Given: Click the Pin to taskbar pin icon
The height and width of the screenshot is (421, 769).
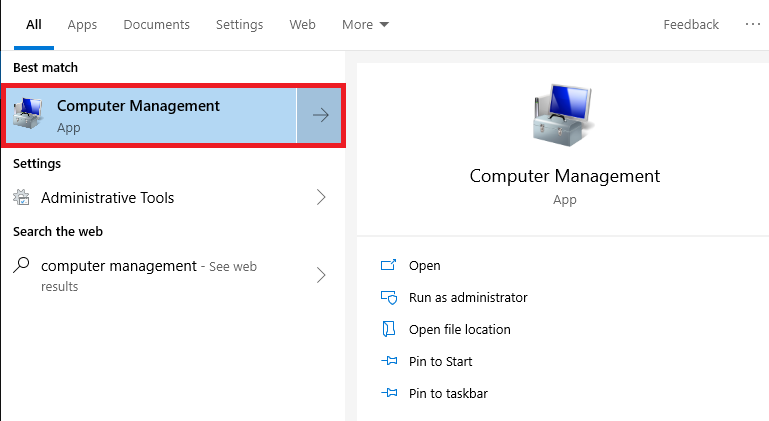Looking at the screenshot, I should pyautogui.click(x=389, y=393).
